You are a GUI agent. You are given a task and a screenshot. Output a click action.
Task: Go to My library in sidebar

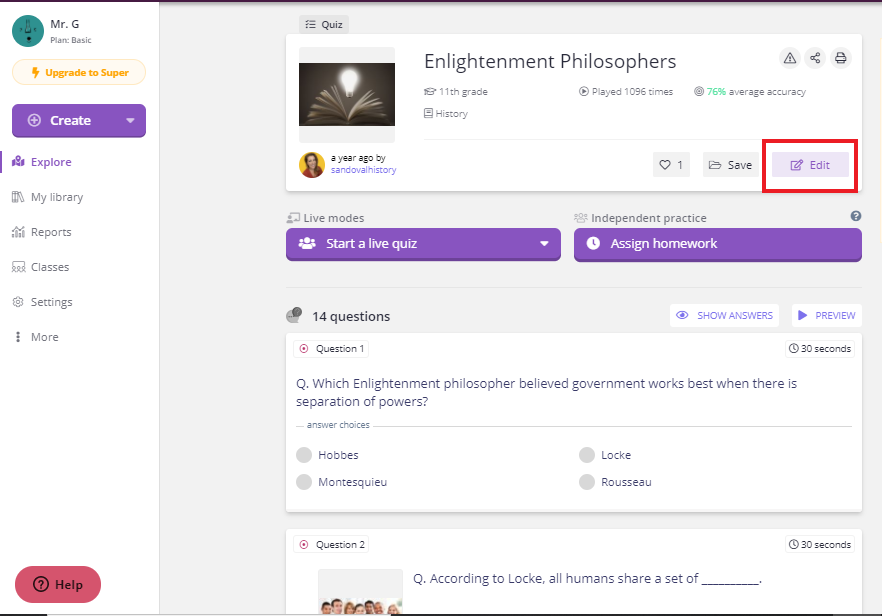47,197
